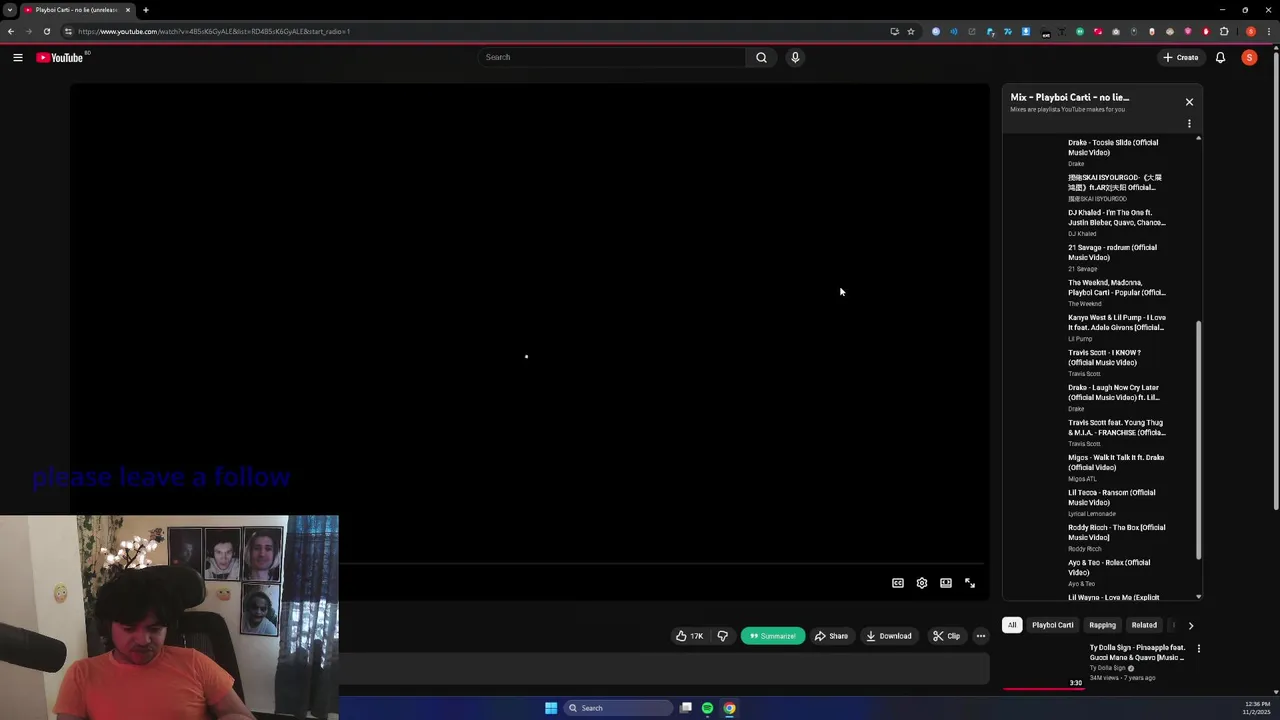Reload the page in browser
The width and height of the screenshot is (1280, 720).
point(46,31)
